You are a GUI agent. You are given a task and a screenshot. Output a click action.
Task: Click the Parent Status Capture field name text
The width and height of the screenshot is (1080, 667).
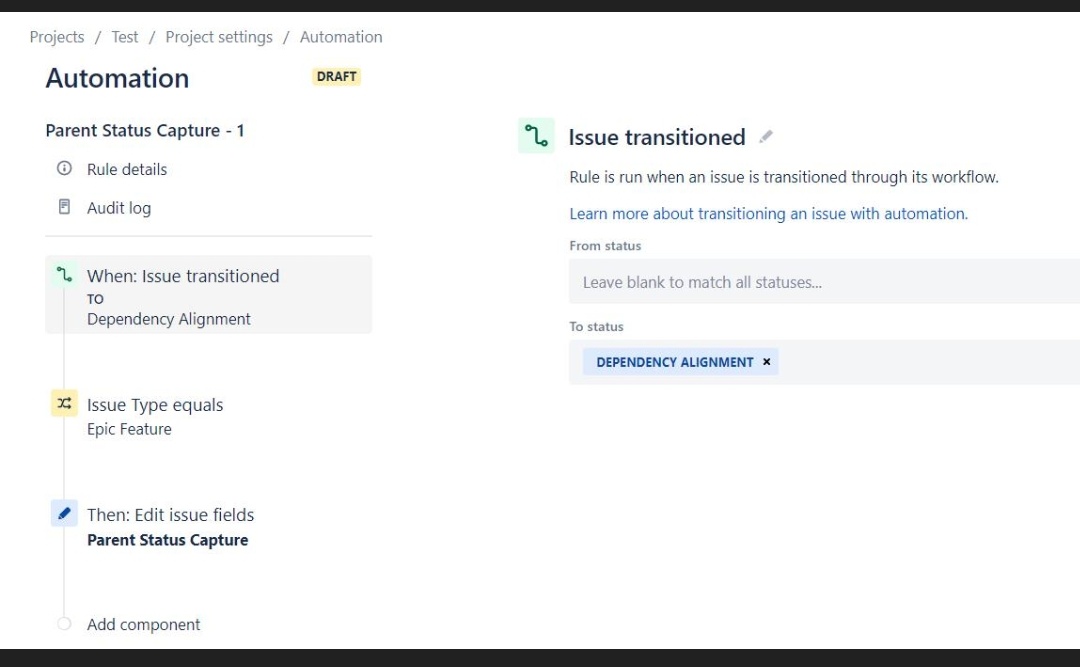pyautogui.click(x=167, y=540)
